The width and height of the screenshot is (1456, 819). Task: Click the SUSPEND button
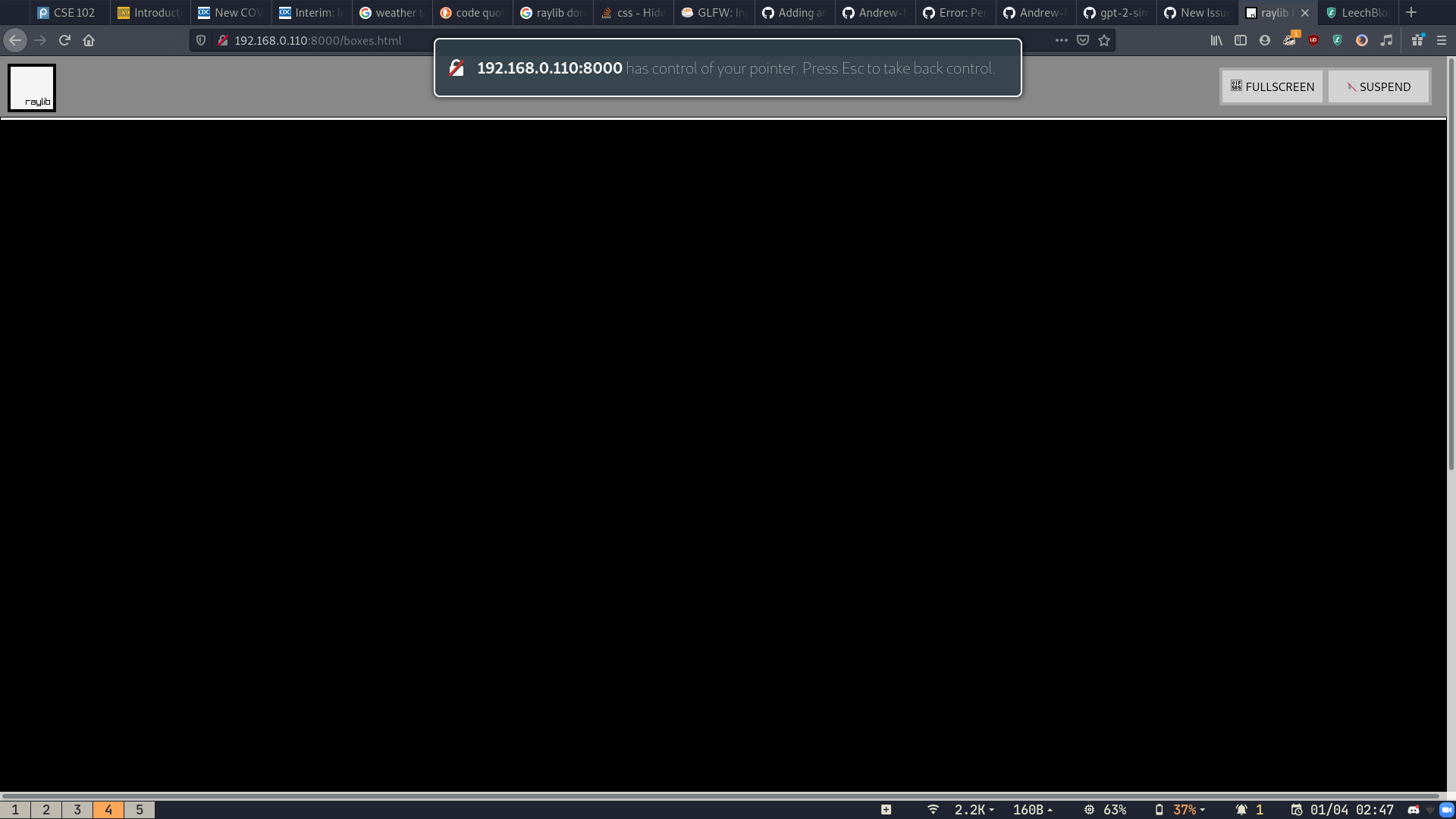click(x=1379, y=86)
